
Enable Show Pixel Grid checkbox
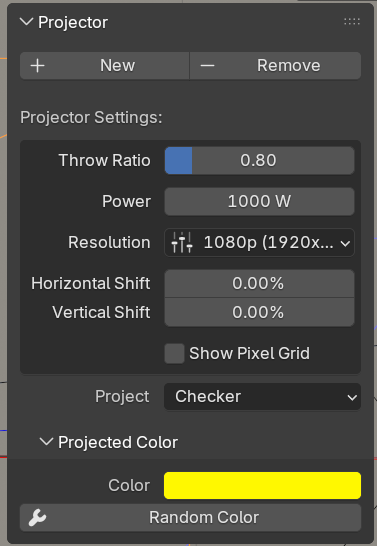pos(174,353)
